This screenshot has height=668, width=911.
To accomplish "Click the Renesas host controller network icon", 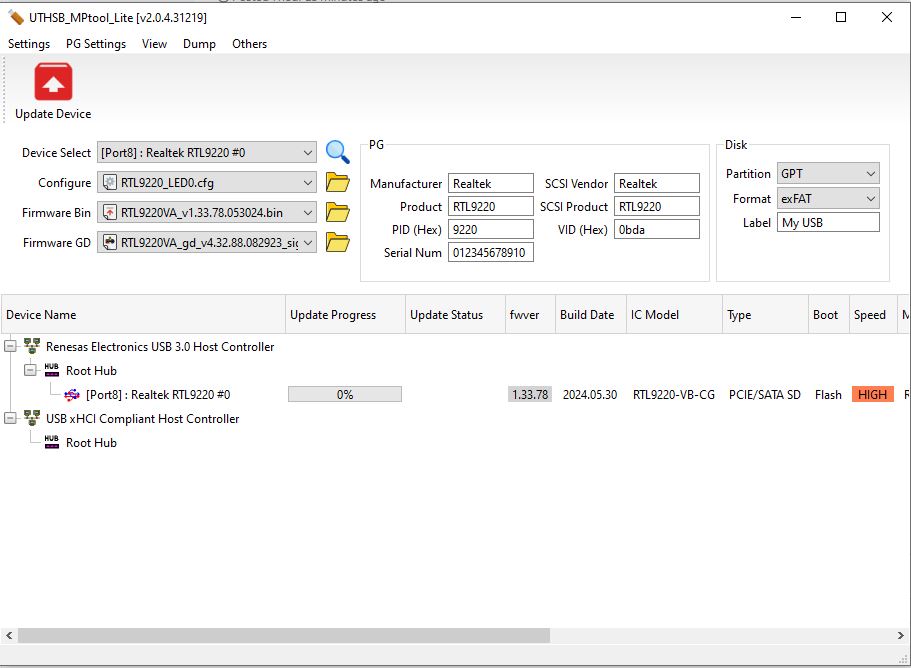I will [x=32, y=346].
